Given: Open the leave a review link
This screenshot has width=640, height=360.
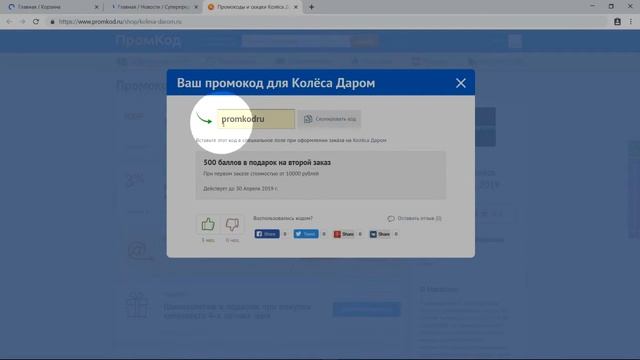Looking at the screenshot, I should (x=414, y=218).
